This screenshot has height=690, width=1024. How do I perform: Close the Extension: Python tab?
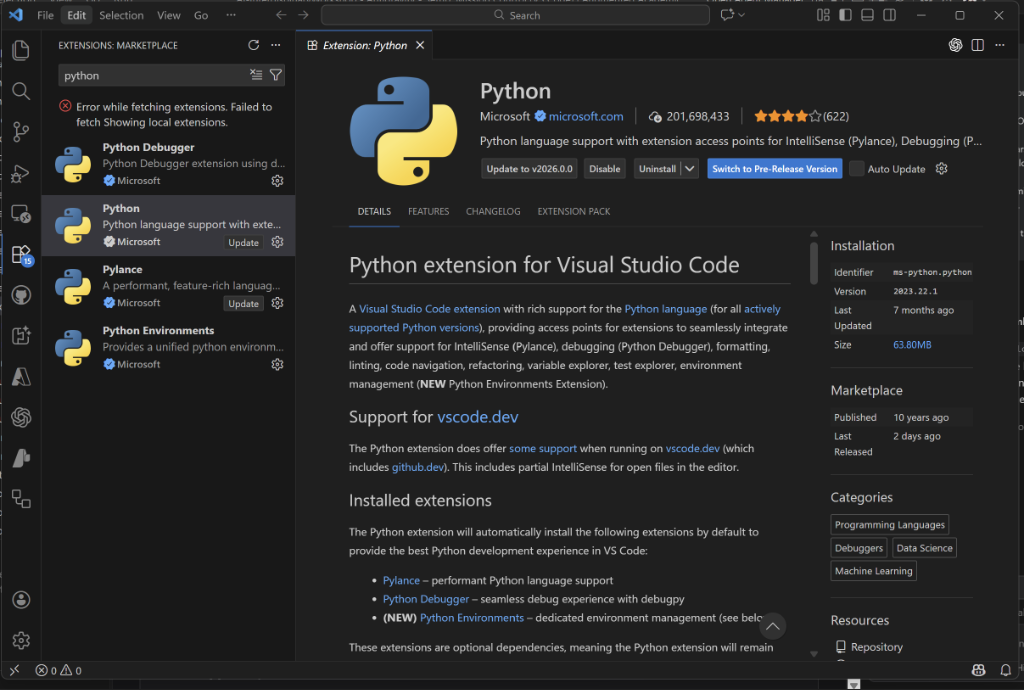click(x=420, y=45)
